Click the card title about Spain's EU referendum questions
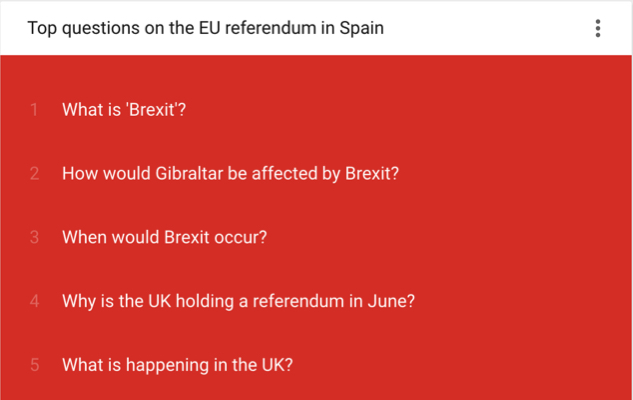Viewport: 633px width, 400px height. pyautogui.click(x=205, y=28)
